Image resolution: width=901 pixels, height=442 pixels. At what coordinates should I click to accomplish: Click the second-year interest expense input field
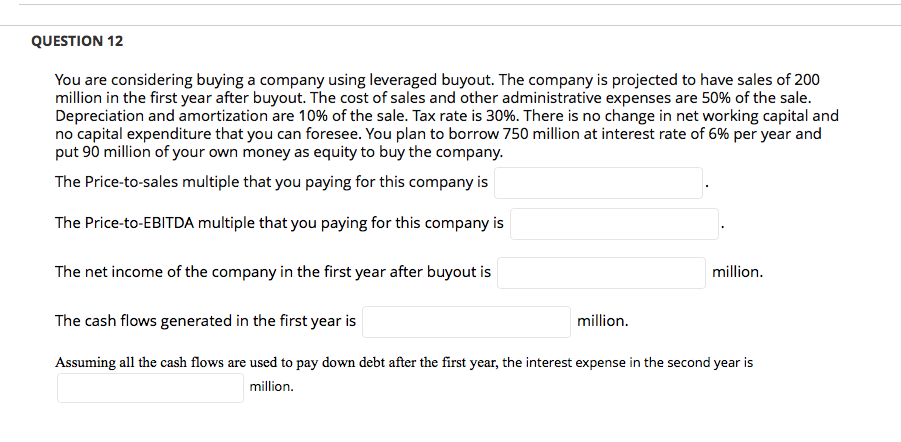[x=150, y=387]
